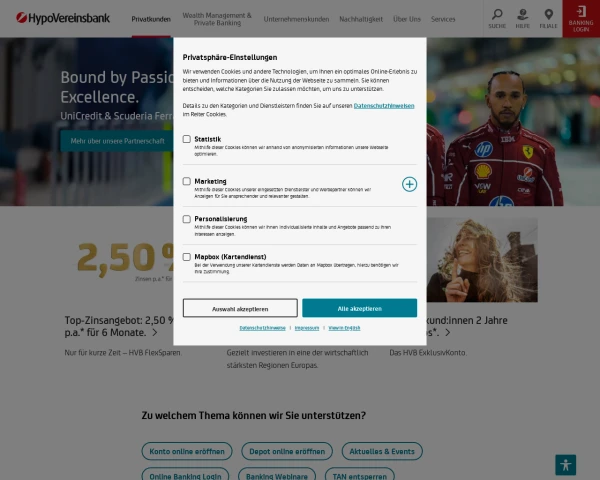Check the Mapbox (Kartendienst) checkbox
Viewport: 600px width, 480px height.
tap(187, 257)
